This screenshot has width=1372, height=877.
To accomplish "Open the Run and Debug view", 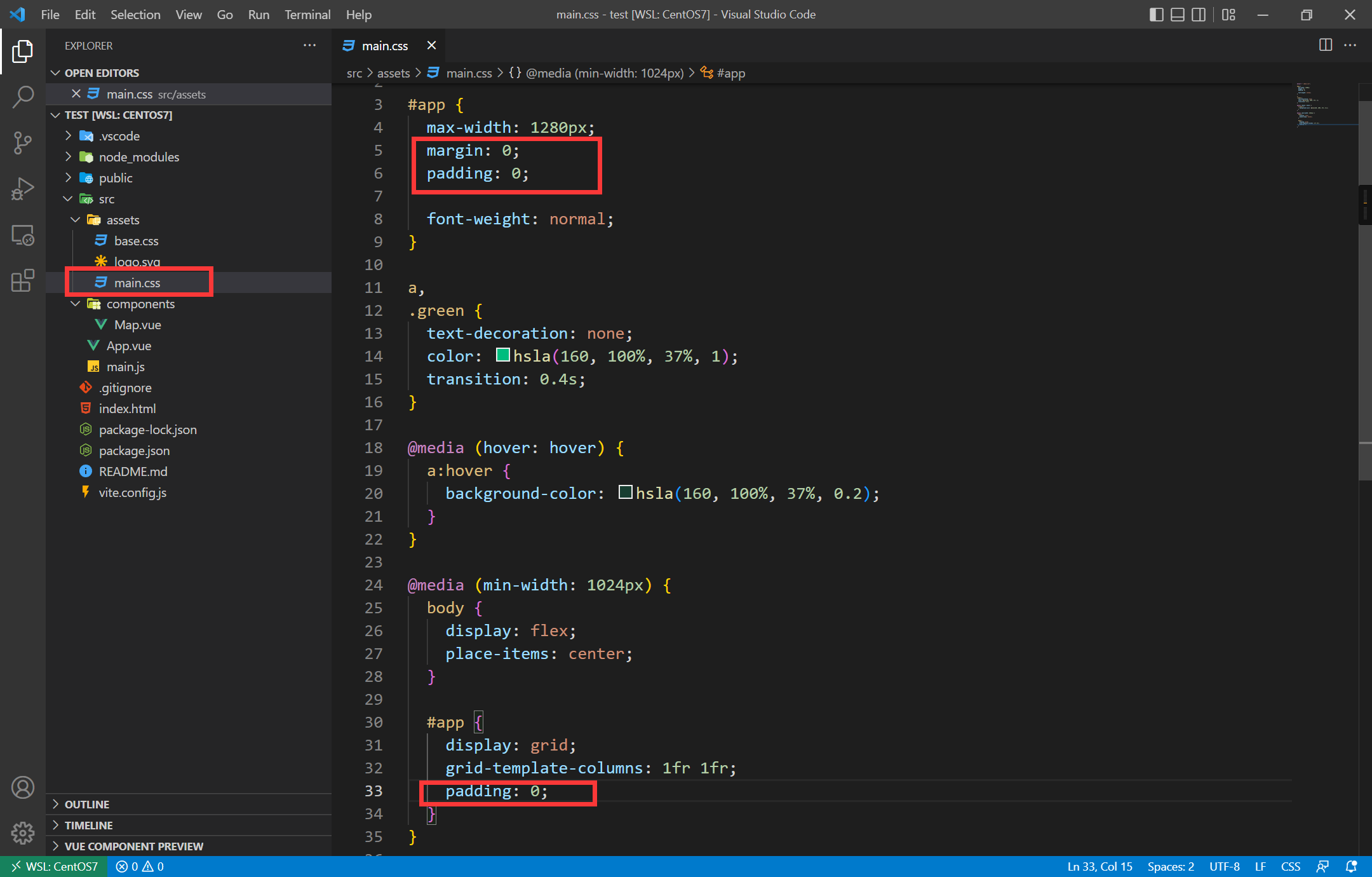I will [x=23, y=189].
